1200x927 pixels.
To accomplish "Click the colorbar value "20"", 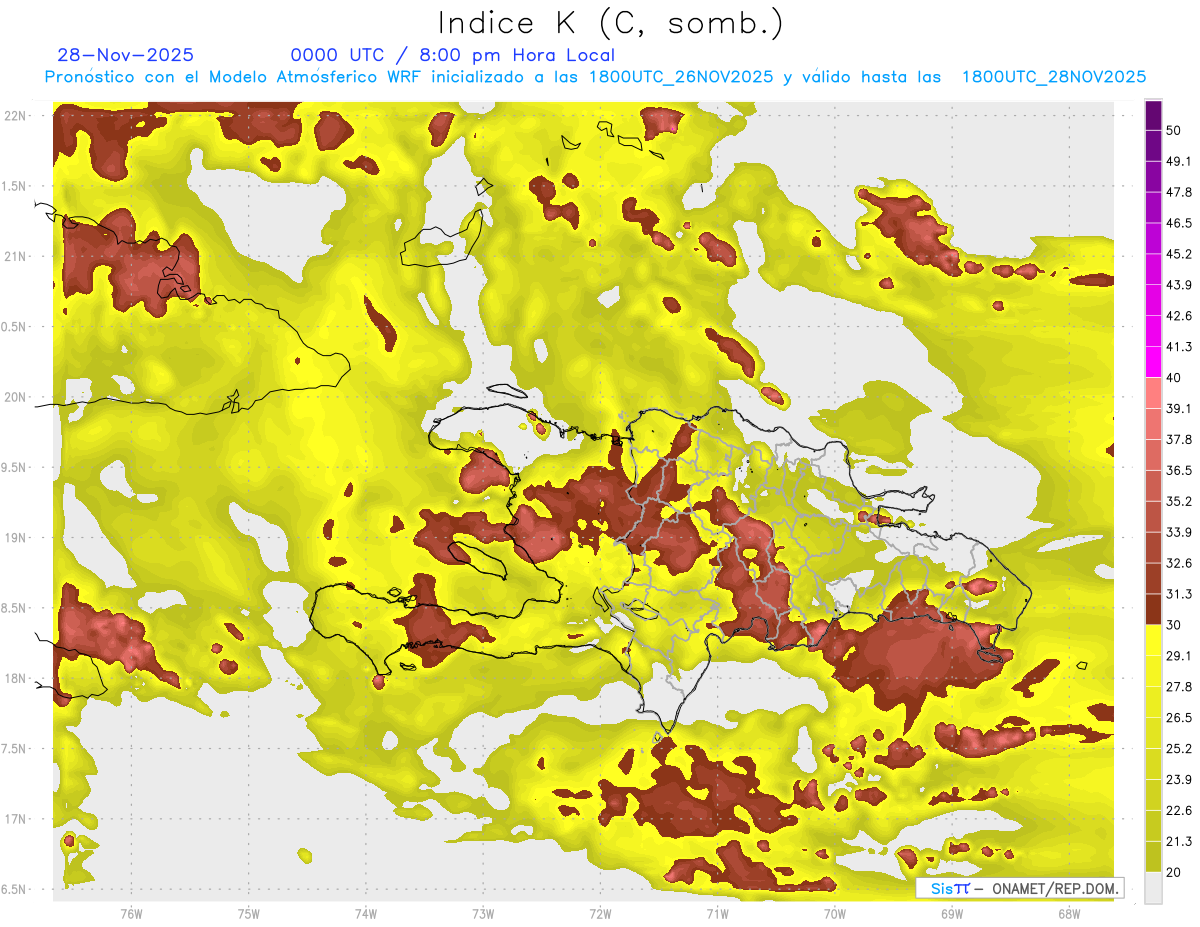I will [x=1174, y=872].
